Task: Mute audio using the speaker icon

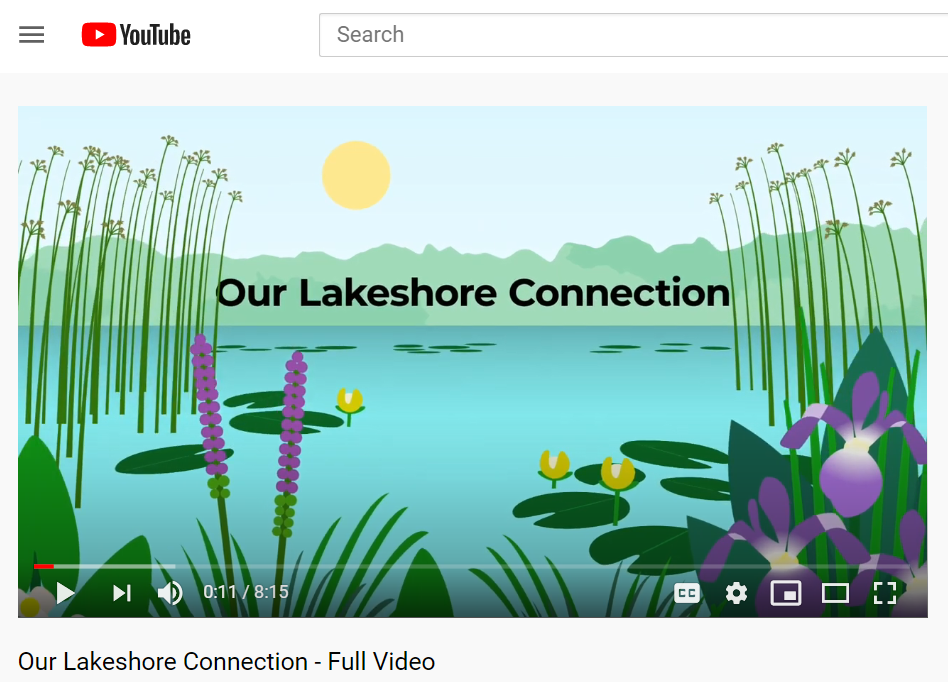Action: pos(170,593)
